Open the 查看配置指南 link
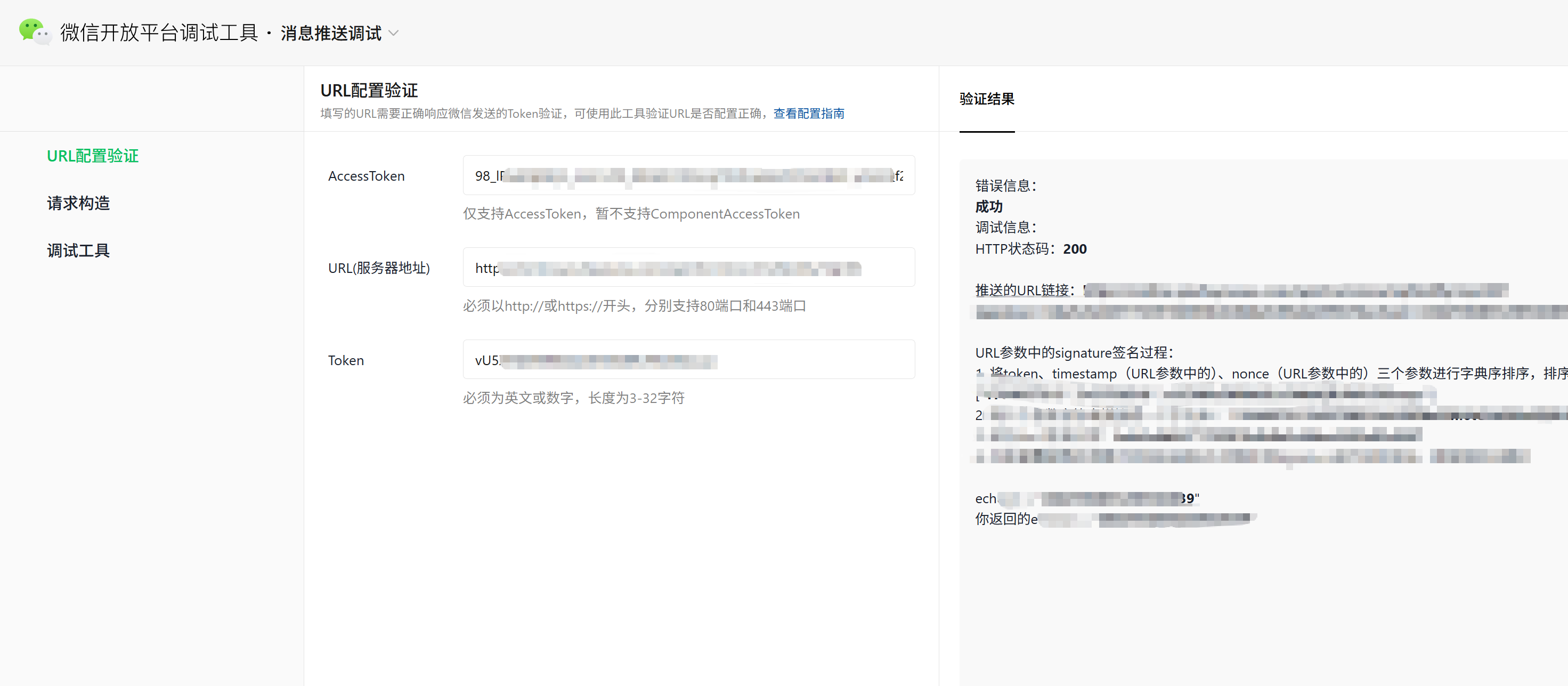Viewport: 1568px width, 686px height. (808, 114)
